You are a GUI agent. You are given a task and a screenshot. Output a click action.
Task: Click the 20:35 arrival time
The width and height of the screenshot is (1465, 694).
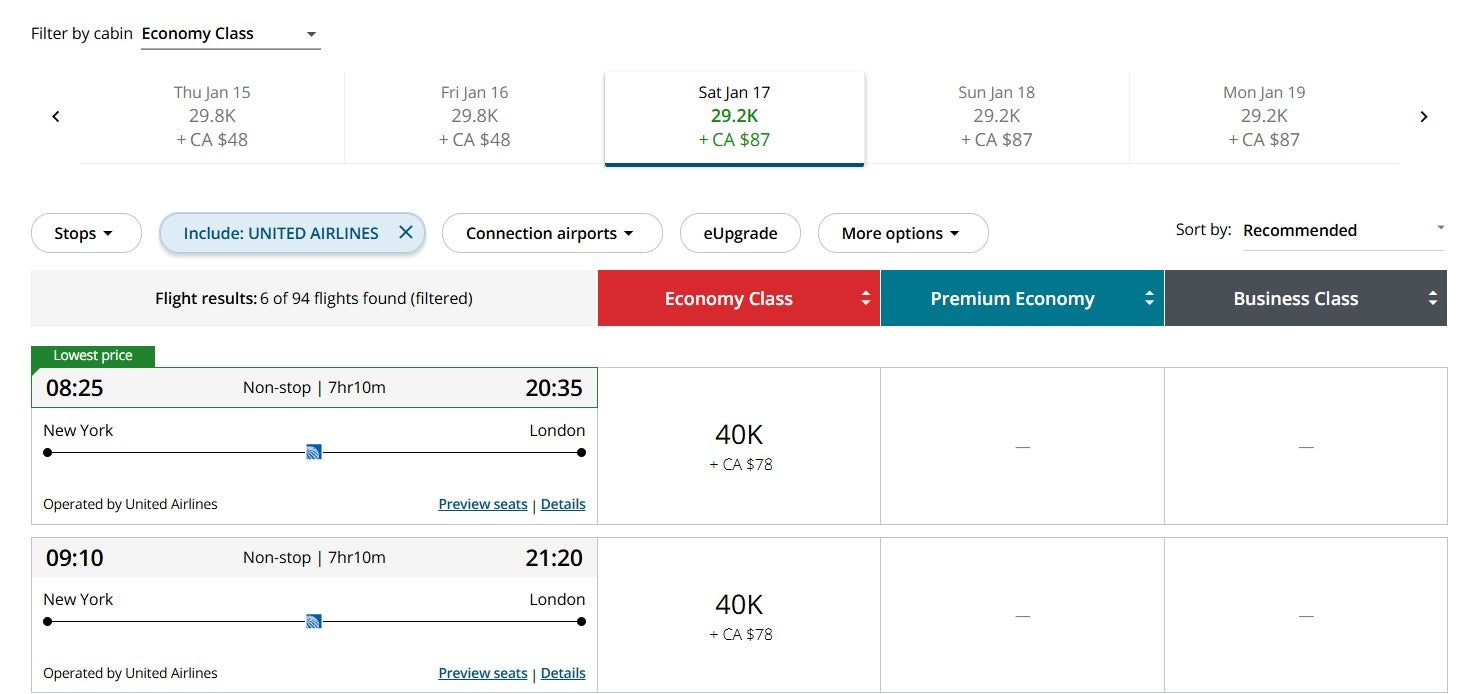pyautogui.click(x=554, y=388)
